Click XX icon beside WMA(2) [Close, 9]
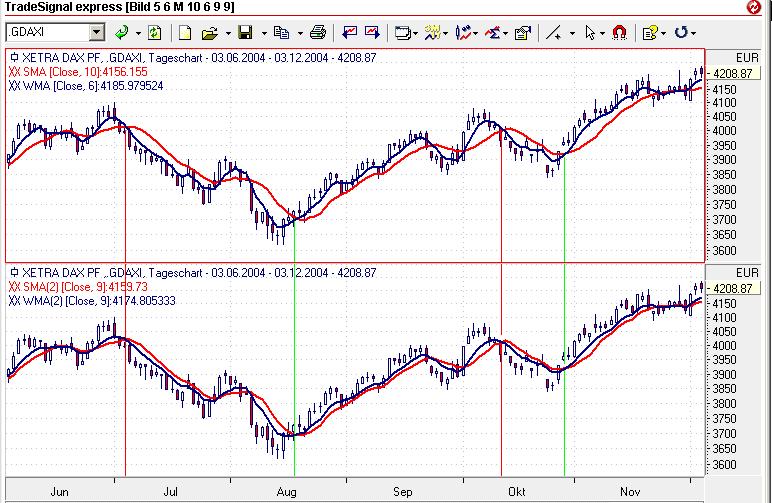The image size is (772, 503). click(14, 301)
